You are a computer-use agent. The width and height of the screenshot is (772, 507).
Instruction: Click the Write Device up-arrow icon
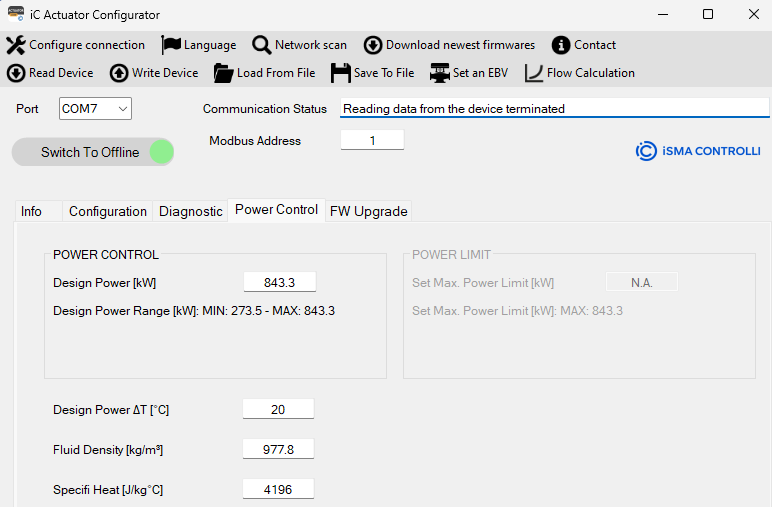tap(119, 73)
